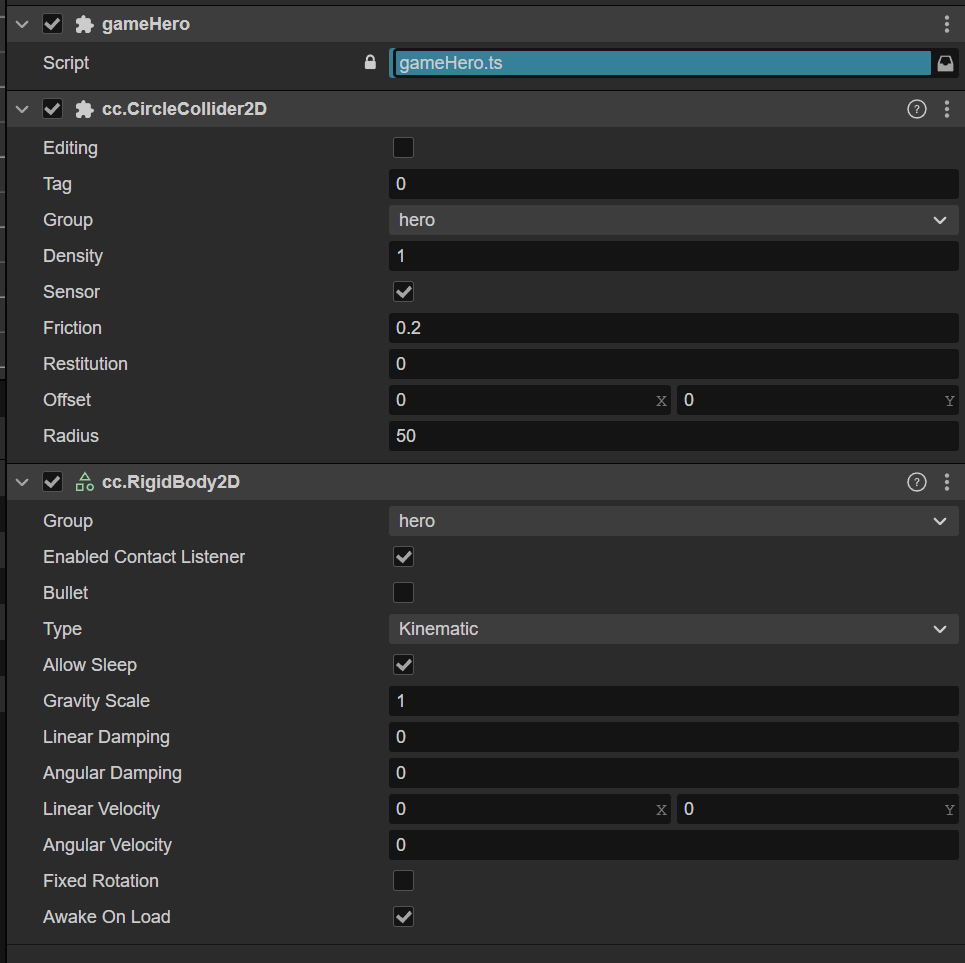Collapse the cc.CircleCollider2D section

(23, 109)
